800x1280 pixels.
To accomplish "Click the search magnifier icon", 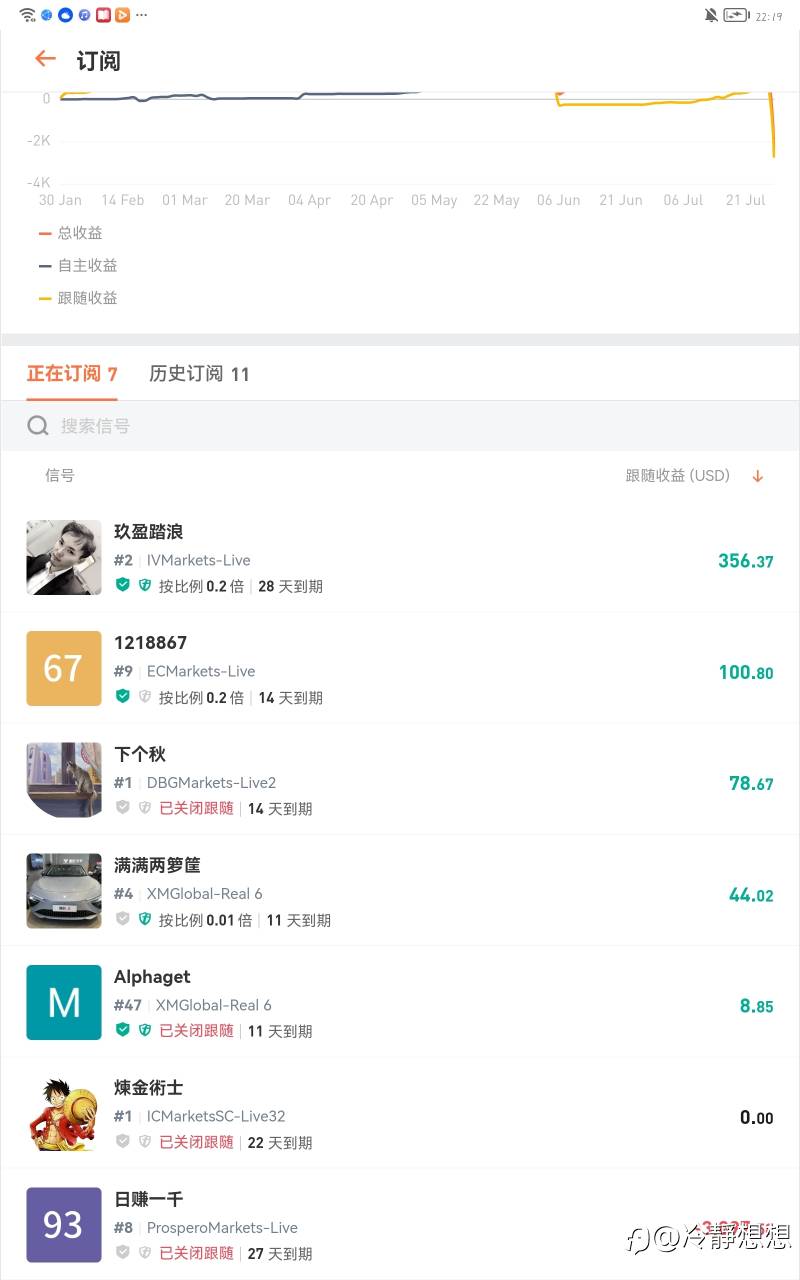I will pos(38,426).
